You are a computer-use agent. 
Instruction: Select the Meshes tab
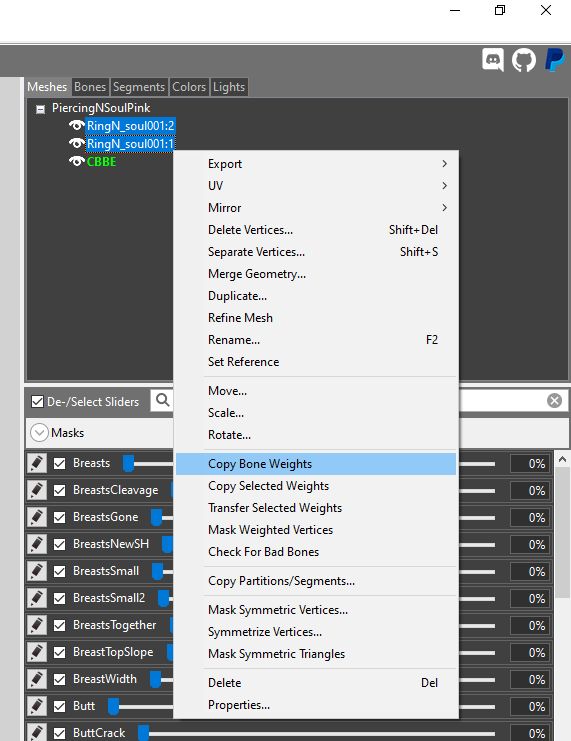click(47, 87)
